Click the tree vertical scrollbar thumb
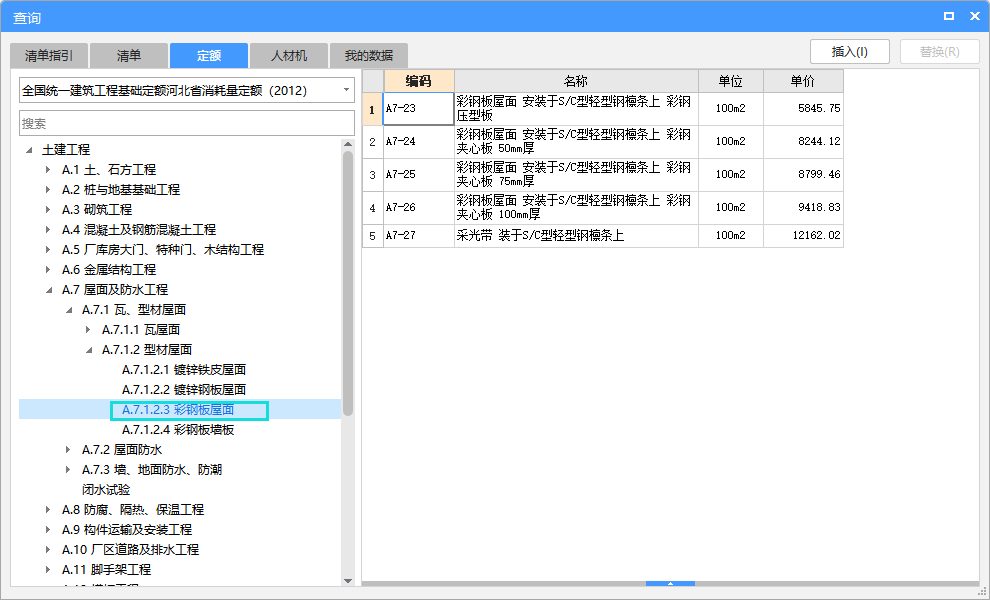The image size is (990, 600). tap(348, 284)
